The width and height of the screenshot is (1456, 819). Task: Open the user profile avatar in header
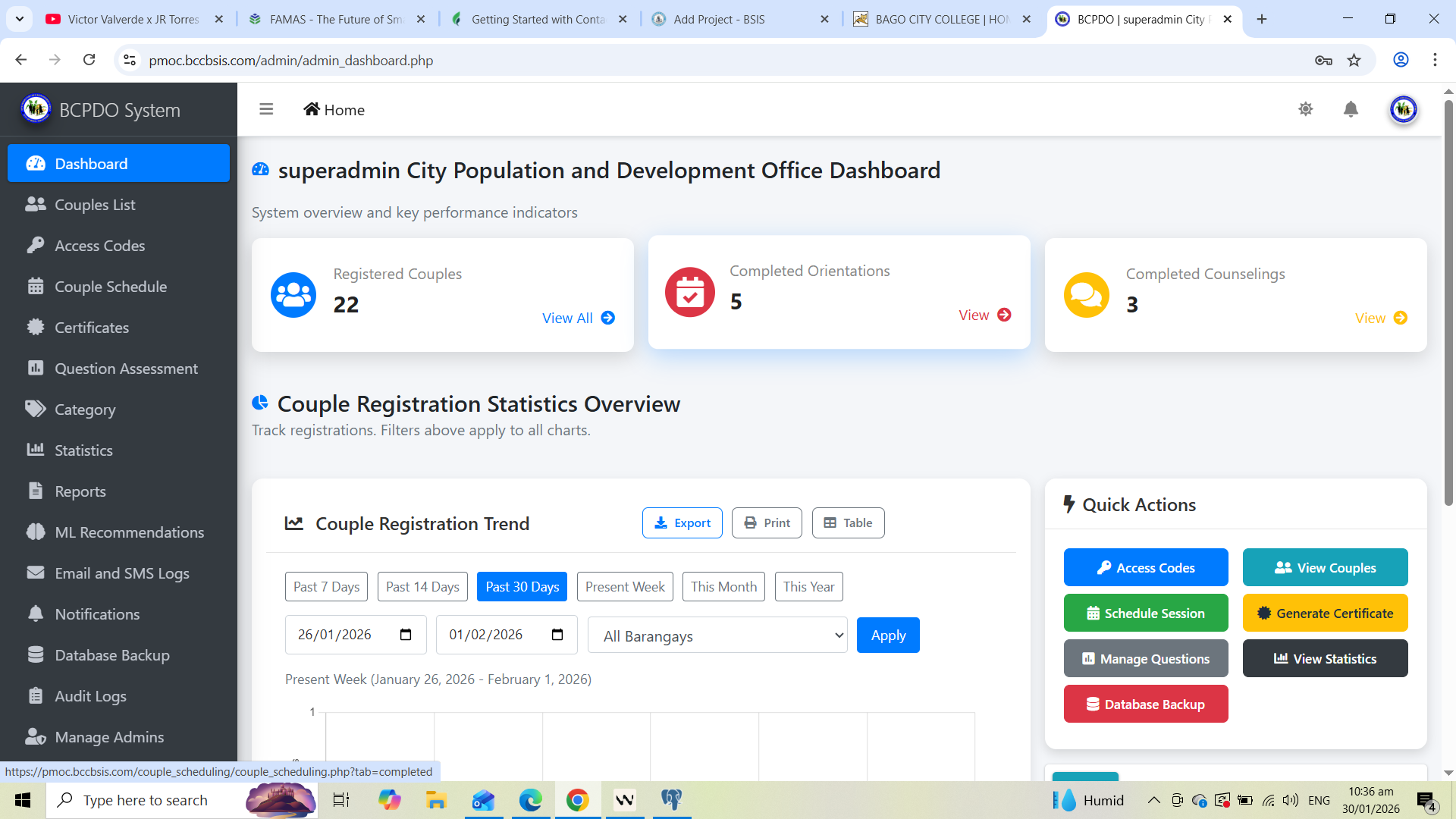click(1403, 109)
